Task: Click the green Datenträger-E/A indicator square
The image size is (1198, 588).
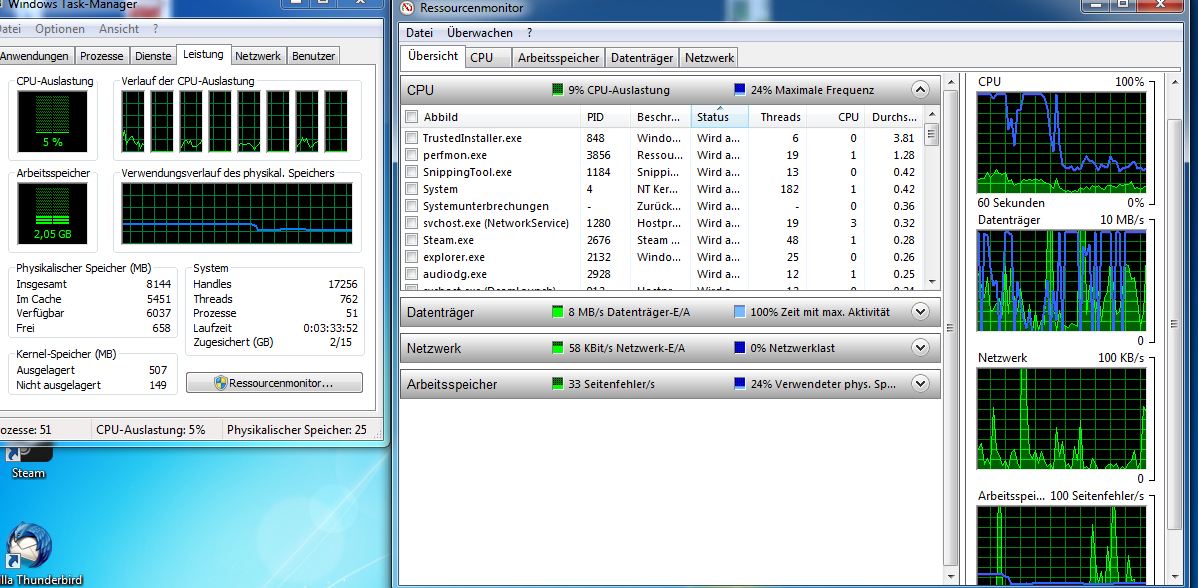Action: (x=558, y=312)
